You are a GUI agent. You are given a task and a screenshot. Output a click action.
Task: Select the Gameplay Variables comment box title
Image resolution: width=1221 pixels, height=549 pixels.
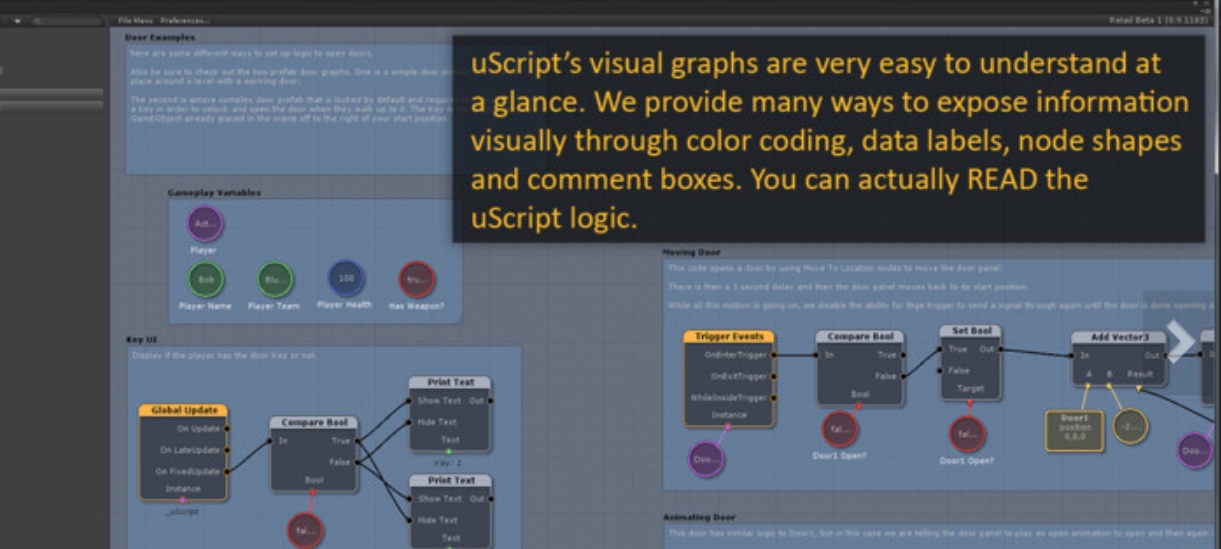coord(215,192)
